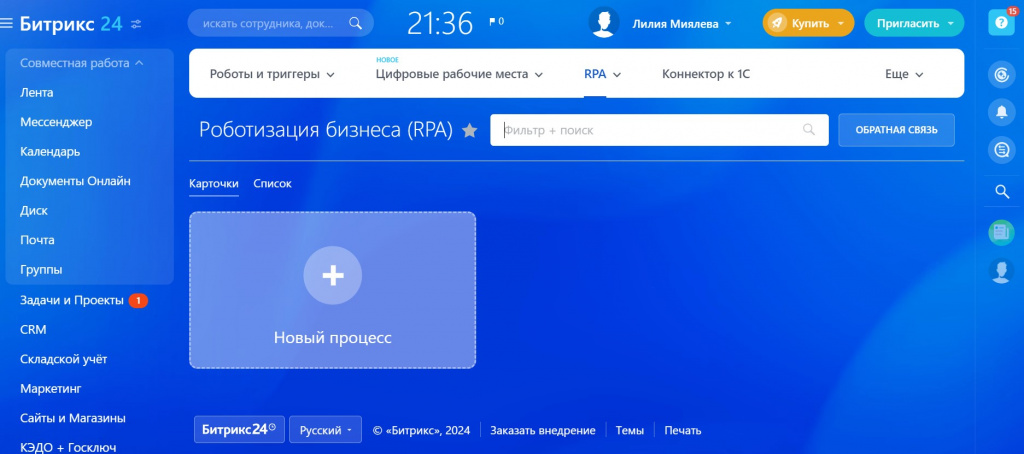Open Складской учёт in sidebar
1024x454 pixels.
point(63,359)
